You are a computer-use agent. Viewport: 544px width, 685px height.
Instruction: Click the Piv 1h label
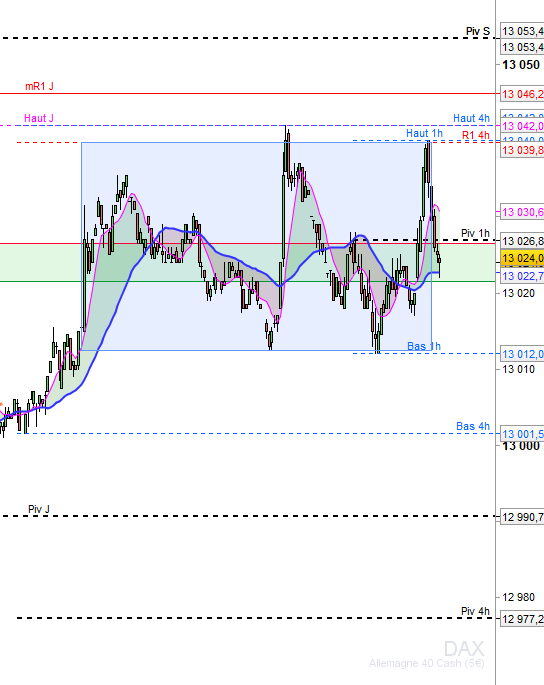tap(475, 233)
